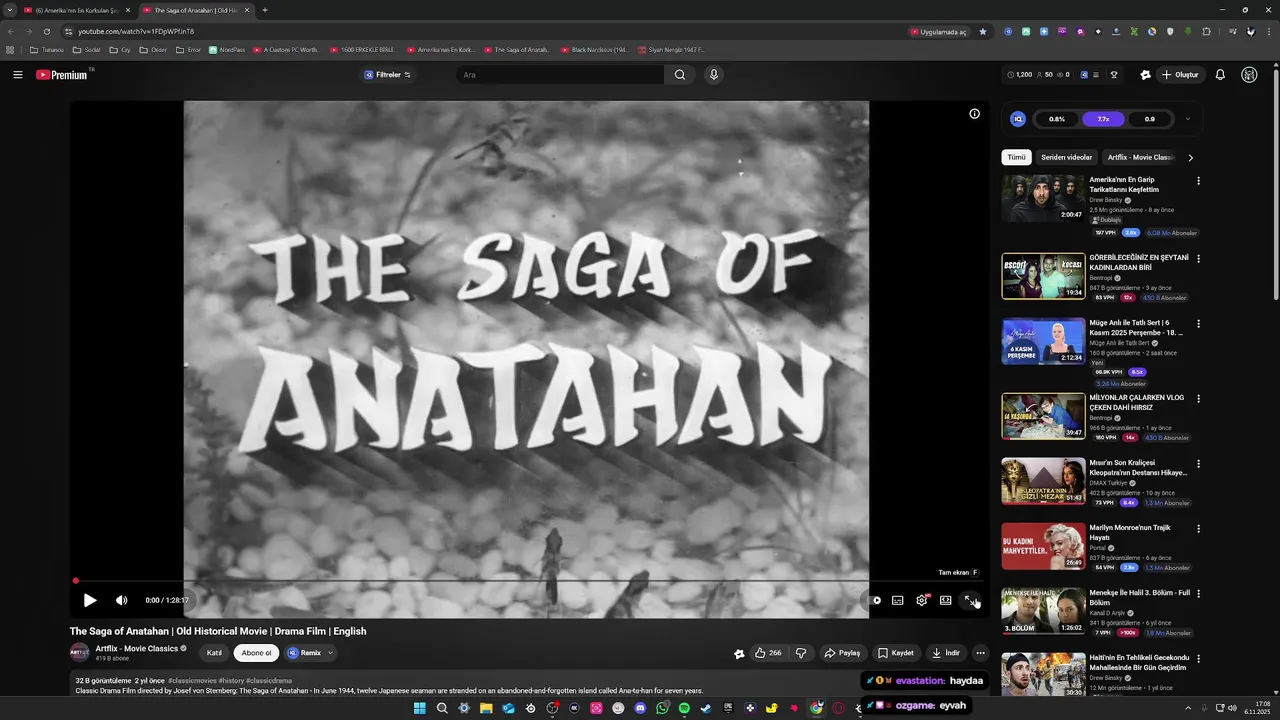This screenshot has width=1280, height=720.
Task: Open Artflix - Movie Classics channel avatar
Action: [79, 653]
